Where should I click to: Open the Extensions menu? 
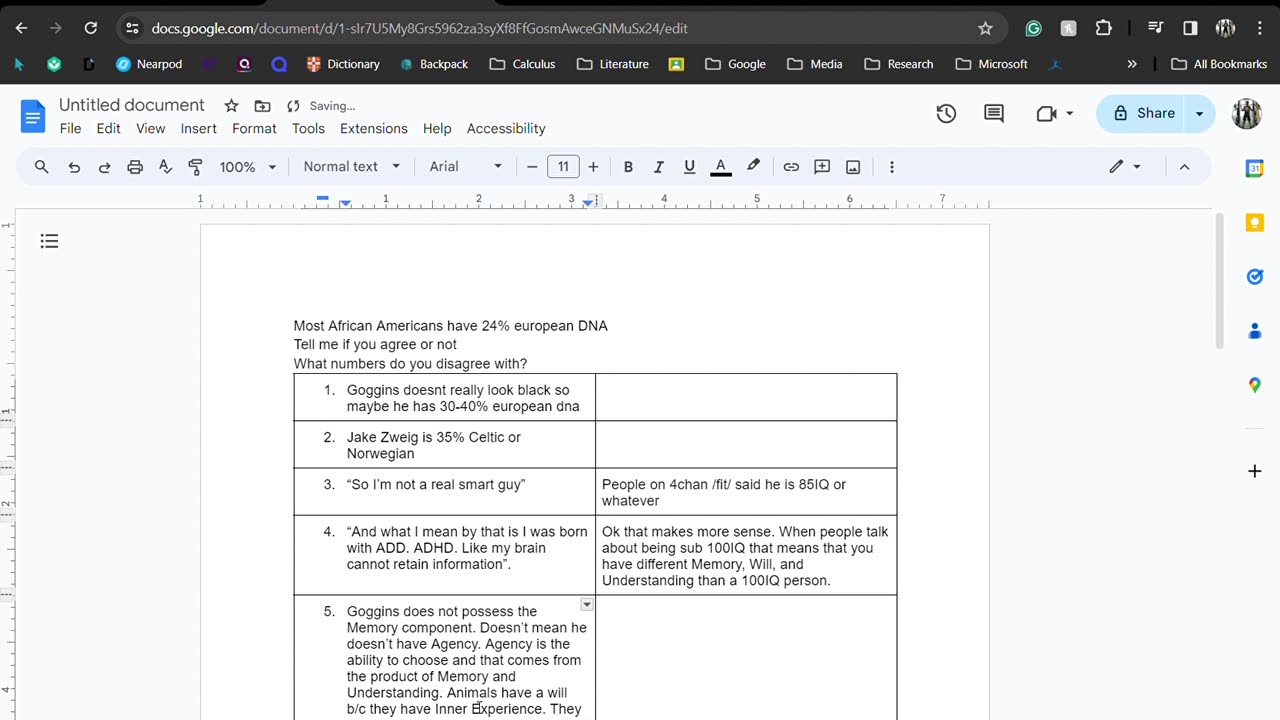(374, 128)
